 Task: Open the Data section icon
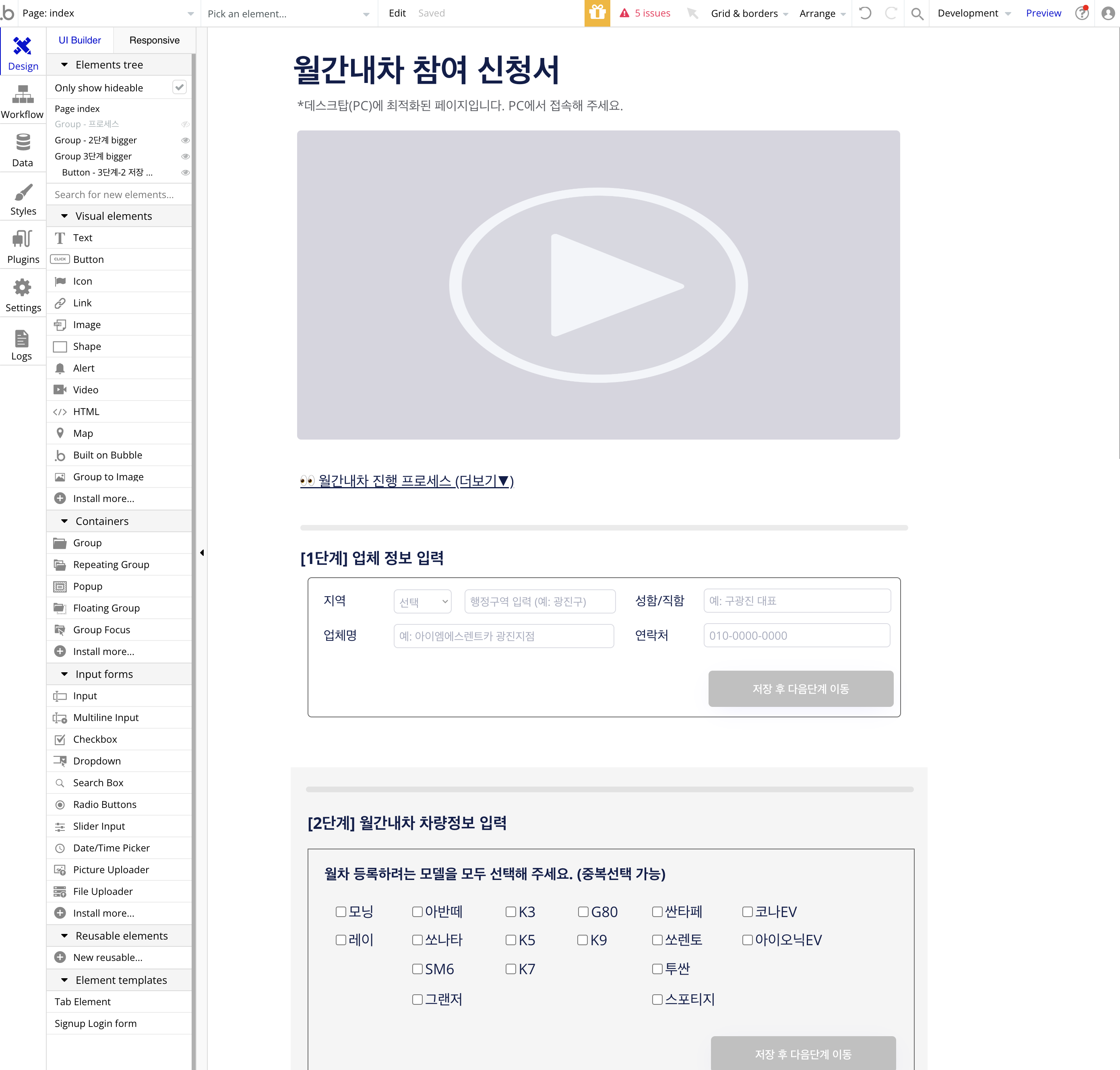coord(22,150)
